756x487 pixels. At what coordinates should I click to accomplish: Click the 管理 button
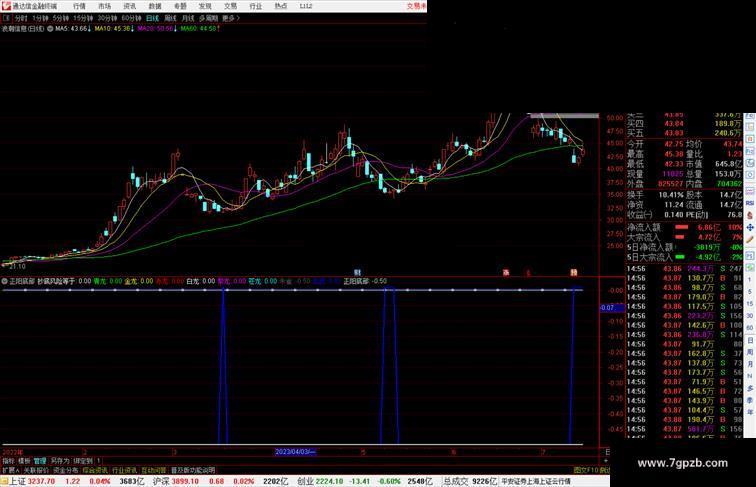click(x=40, y=461)
